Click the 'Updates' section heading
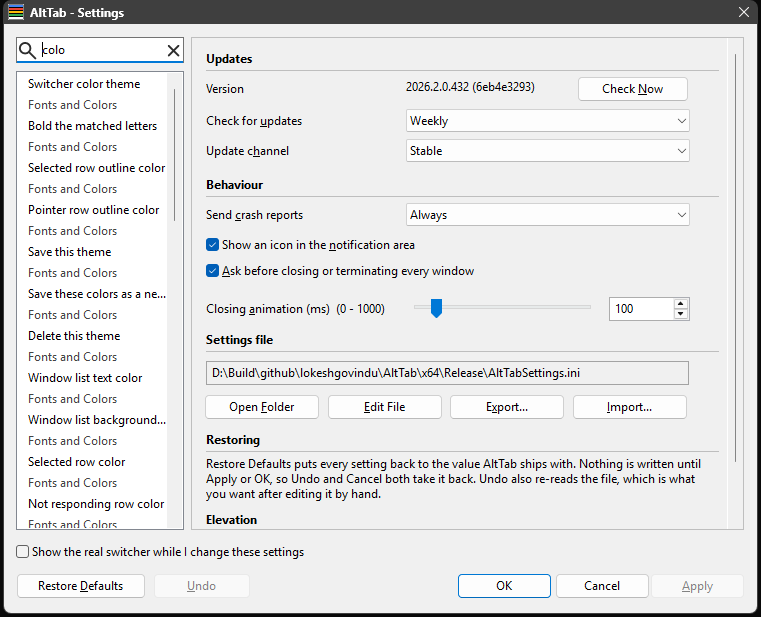The image size is (761, 617). 229,59
